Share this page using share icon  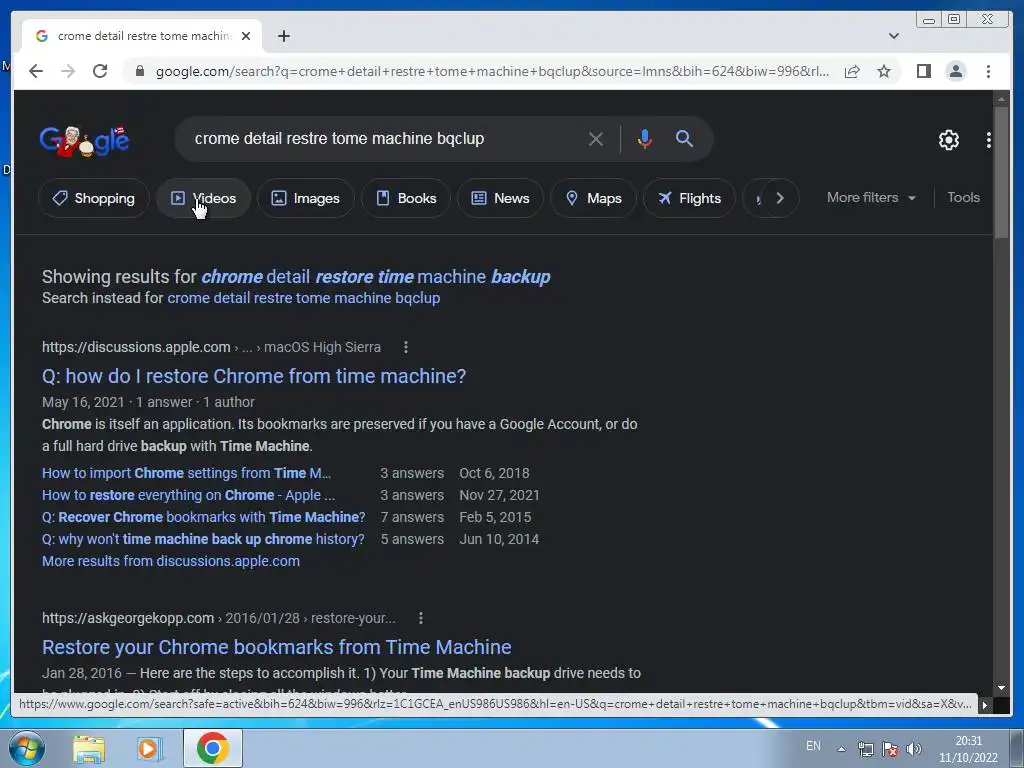coord(852,71)
